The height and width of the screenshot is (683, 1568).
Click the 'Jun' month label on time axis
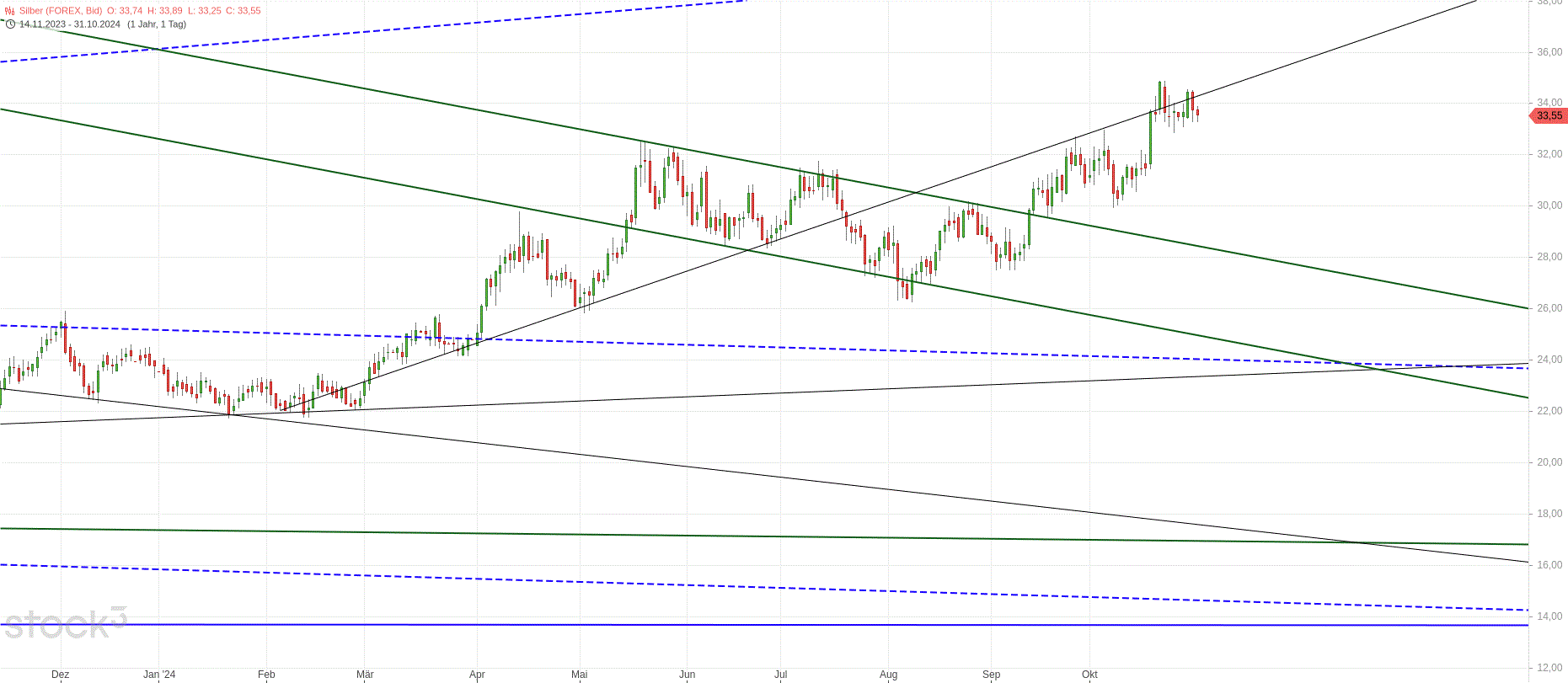click(x=688, y=675)
